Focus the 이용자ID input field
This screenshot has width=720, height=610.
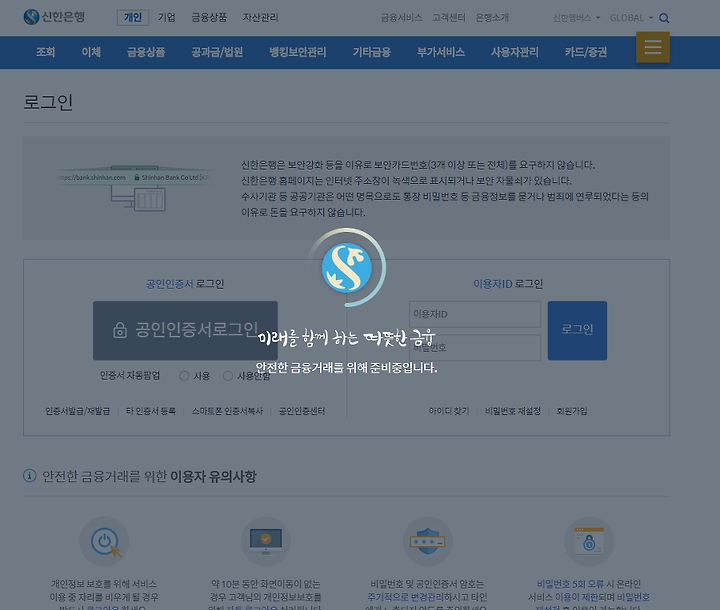click(475, 314)
